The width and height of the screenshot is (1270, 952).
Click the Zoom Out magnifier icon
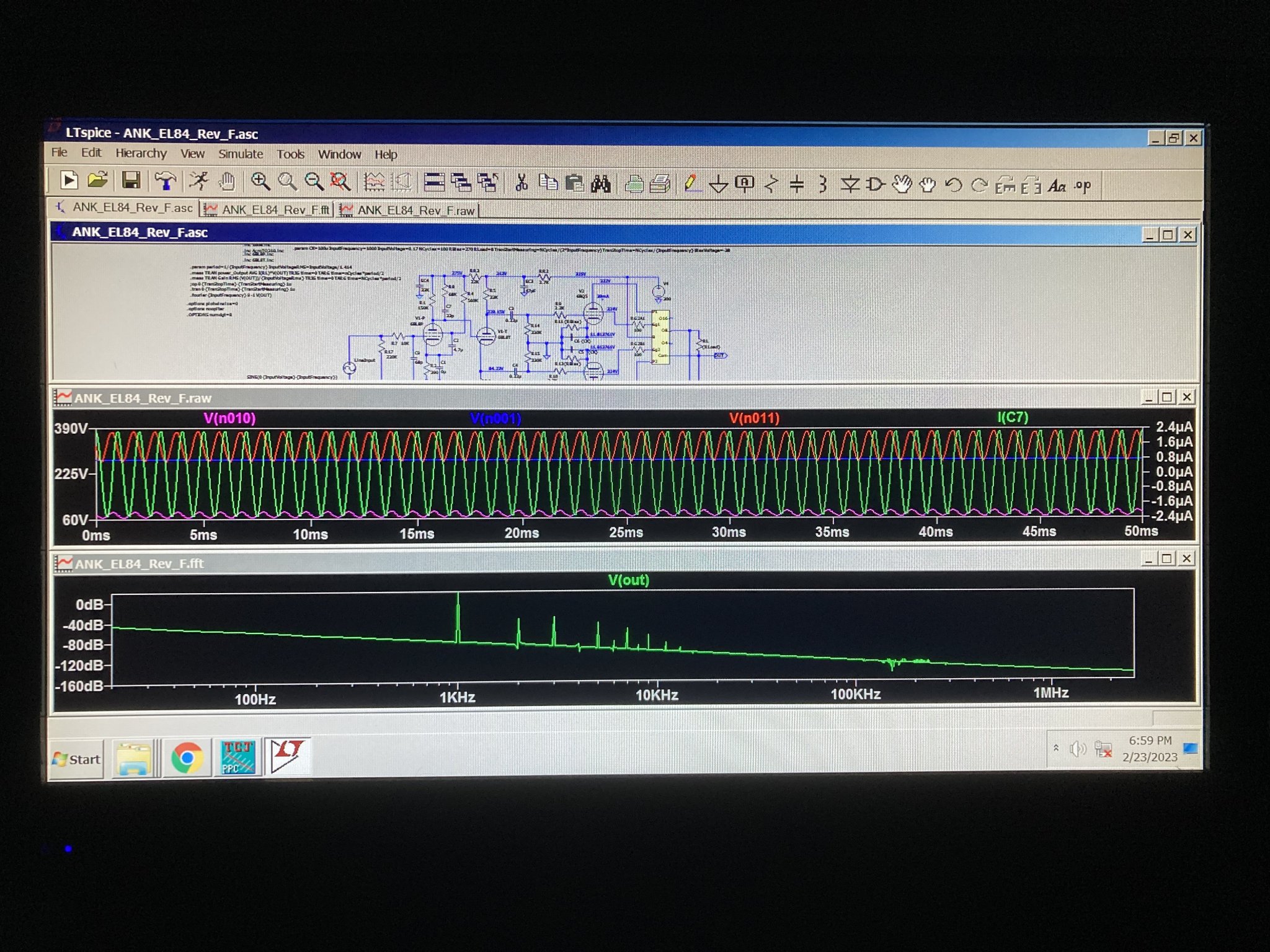click(x=314, y=182)
